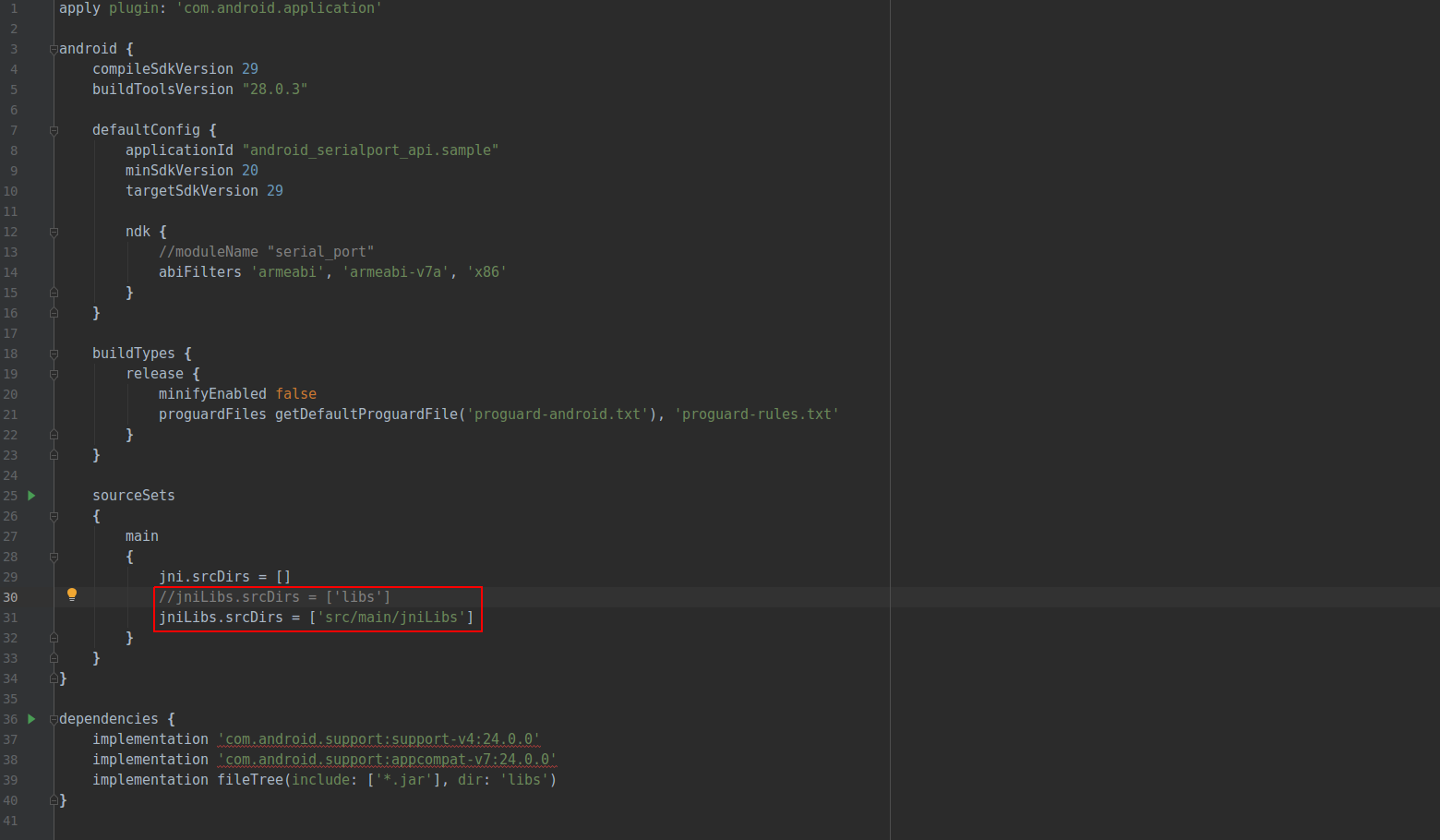Click the fold end marker on line 16
1440x840 pixels.
coord(54,313)
